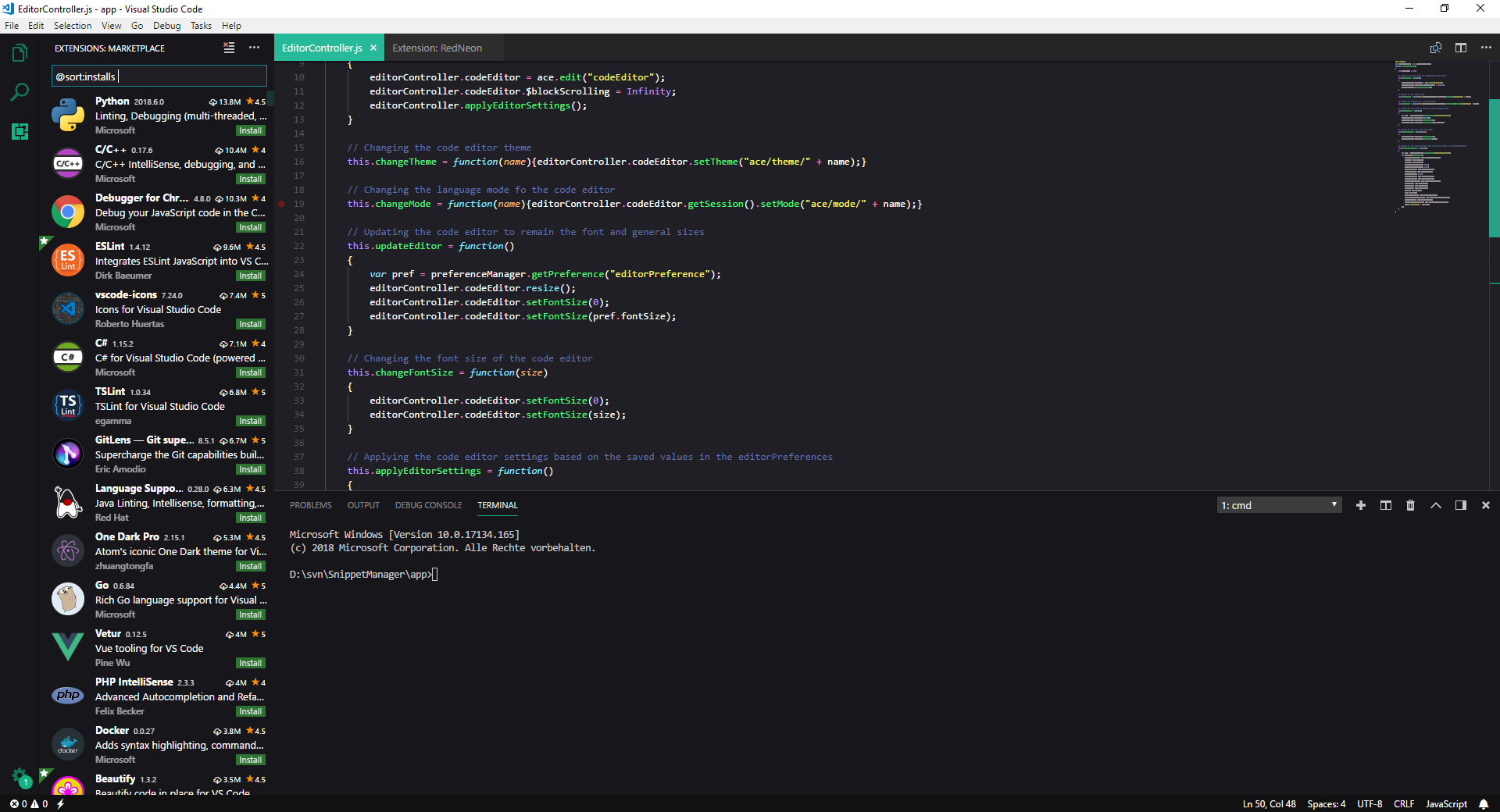Select the TSLint extension icon
1500x812 pixels.
[68, 405]
